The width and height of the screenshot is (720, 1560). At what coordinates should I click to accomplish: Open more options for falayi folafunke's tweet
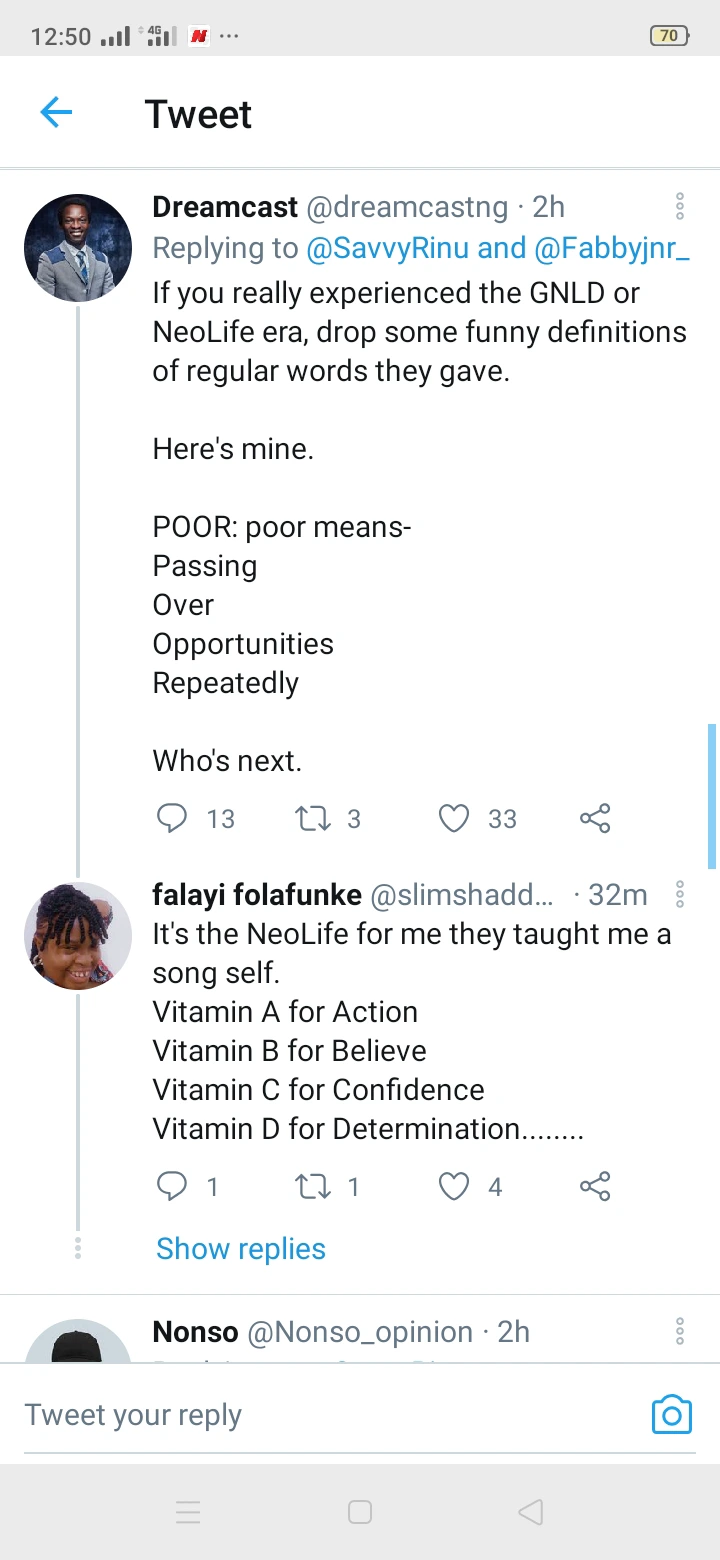pos(680,894)
